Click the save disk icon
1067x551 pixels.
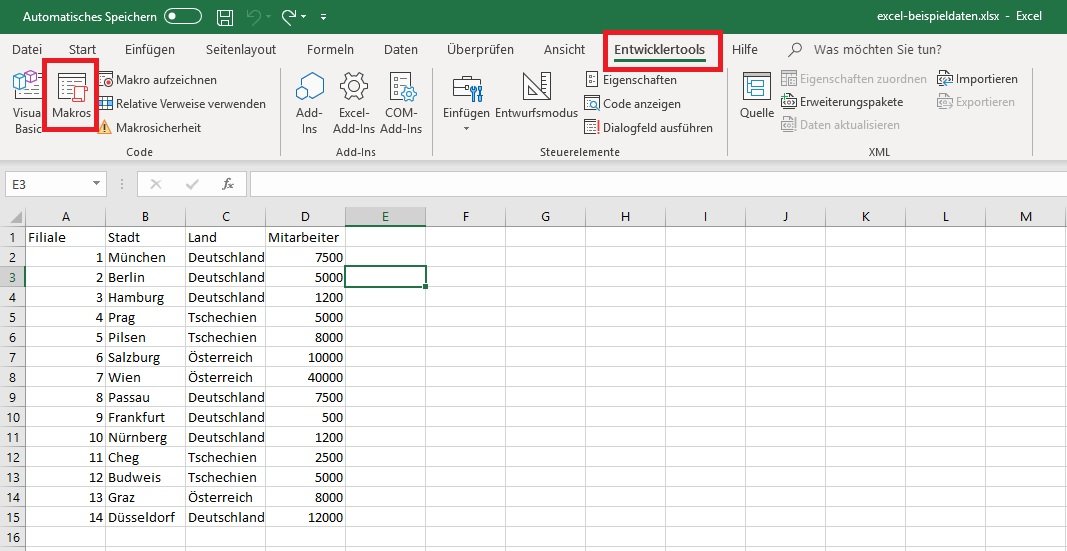click(225, 17)
